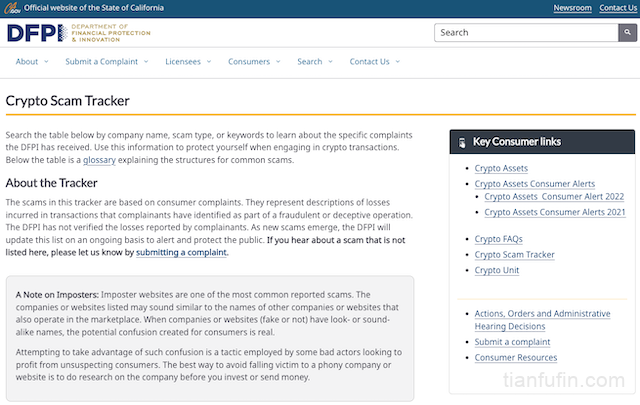
Task: Open the Licensees menu item
Action: click(x=183, y=62)
